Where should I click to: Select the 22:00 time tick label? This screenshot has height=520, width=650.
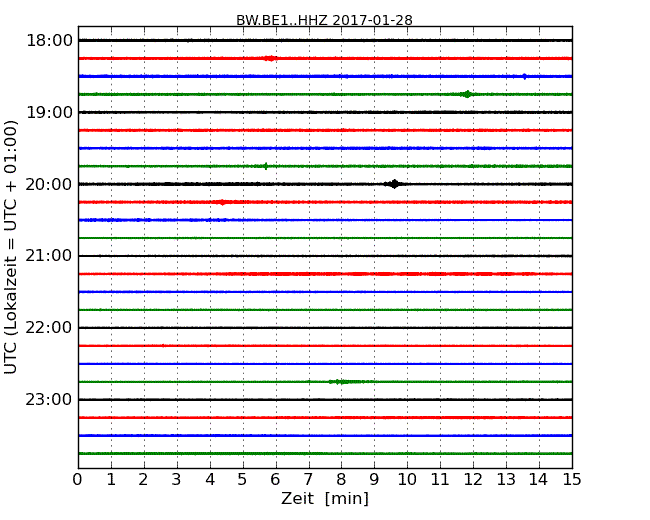[x=49, y=328]
